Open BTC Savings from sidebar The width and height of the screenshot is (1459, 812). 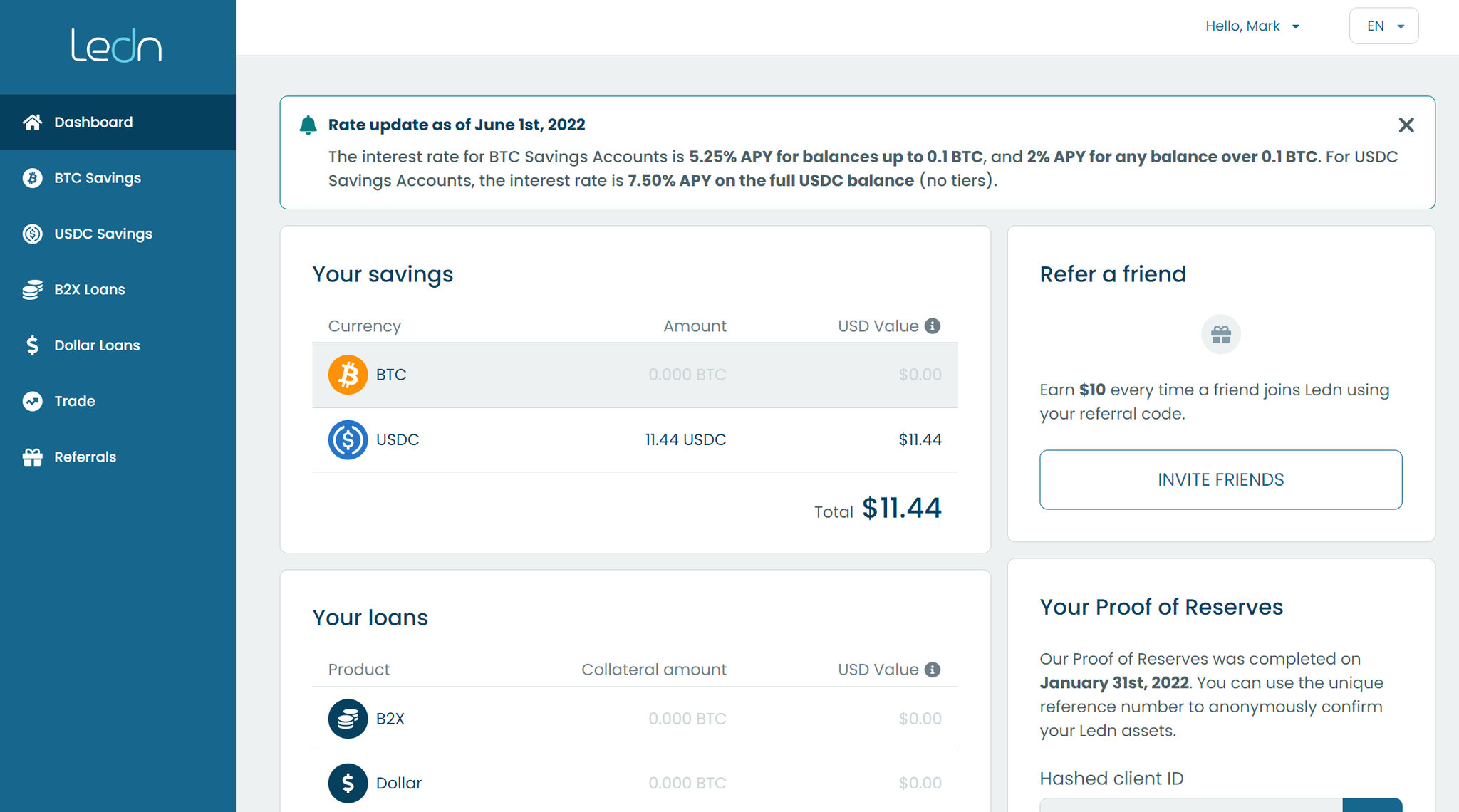point(98,178)
